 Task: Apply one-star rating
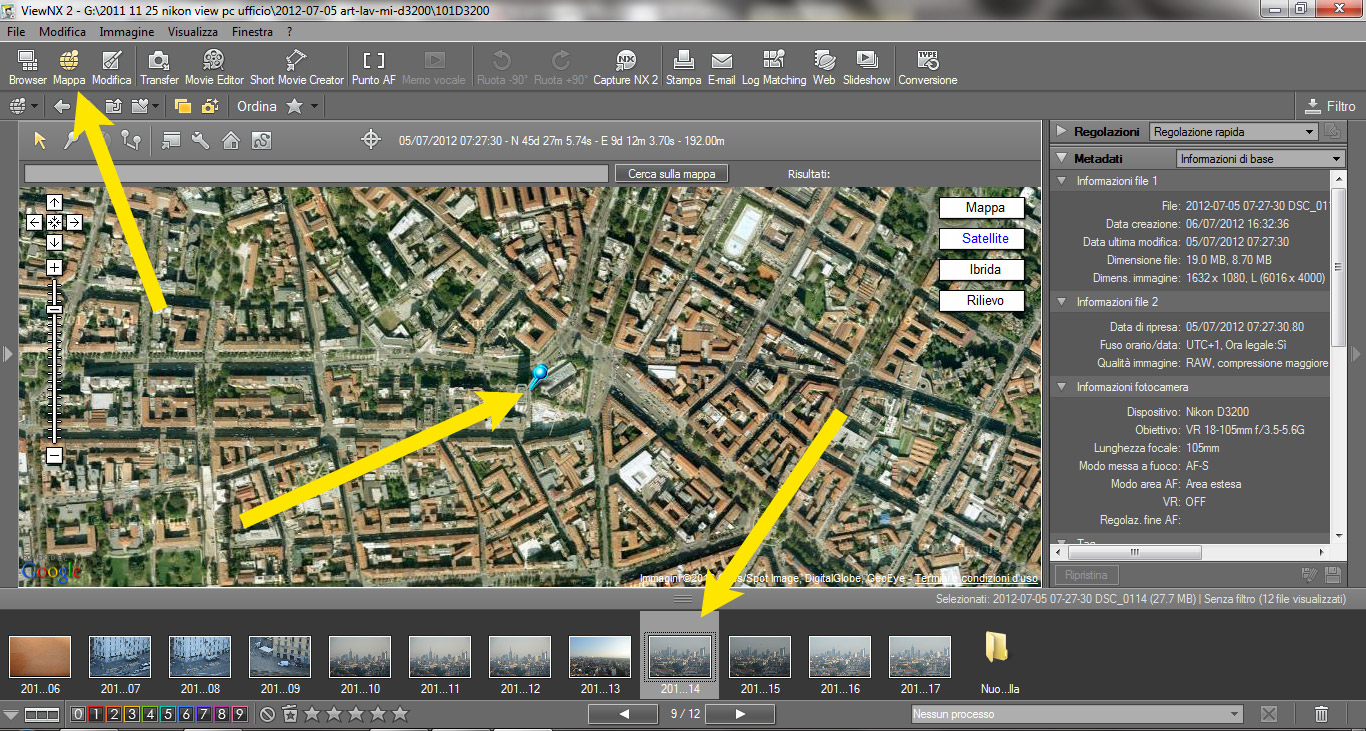point(312,714)
